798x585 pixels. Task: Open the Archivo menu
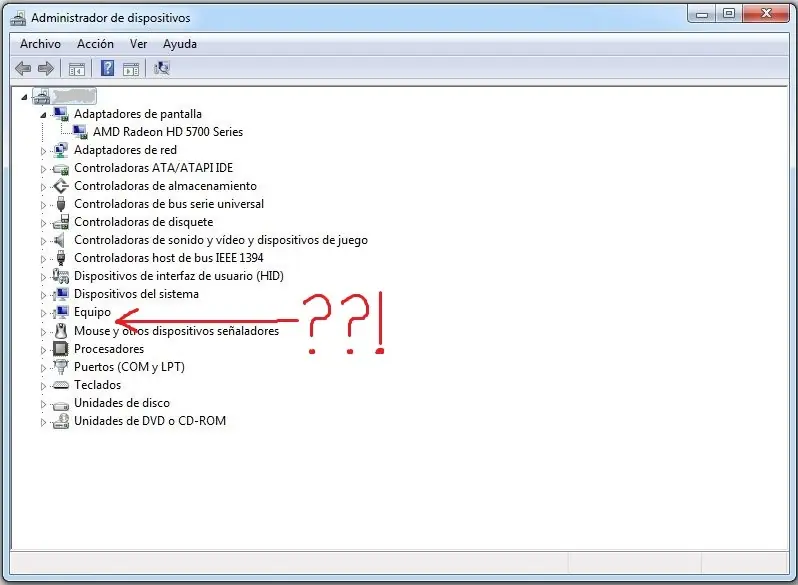[40, 44]
